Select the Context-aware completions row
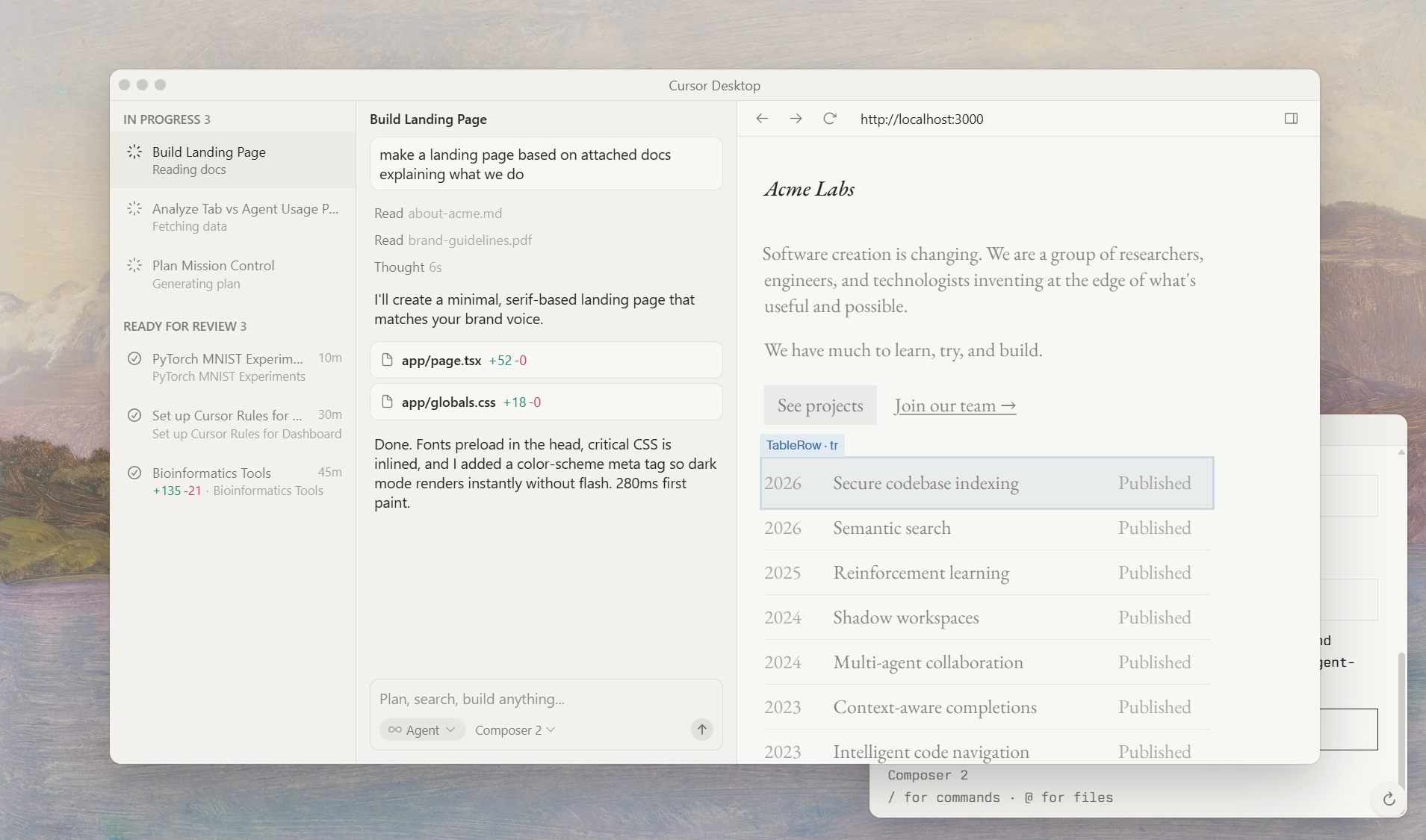The width and height of the screenshot is (1426, 840). click(x=987, y=707)
